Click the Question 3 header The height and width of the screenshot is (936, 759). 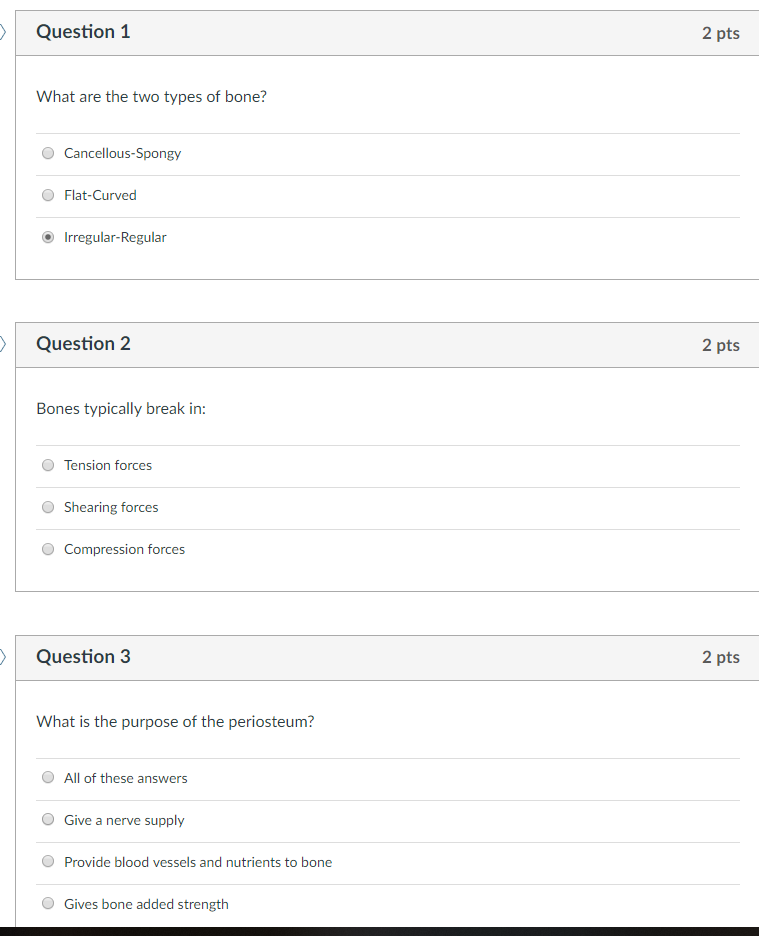(83, 657)
